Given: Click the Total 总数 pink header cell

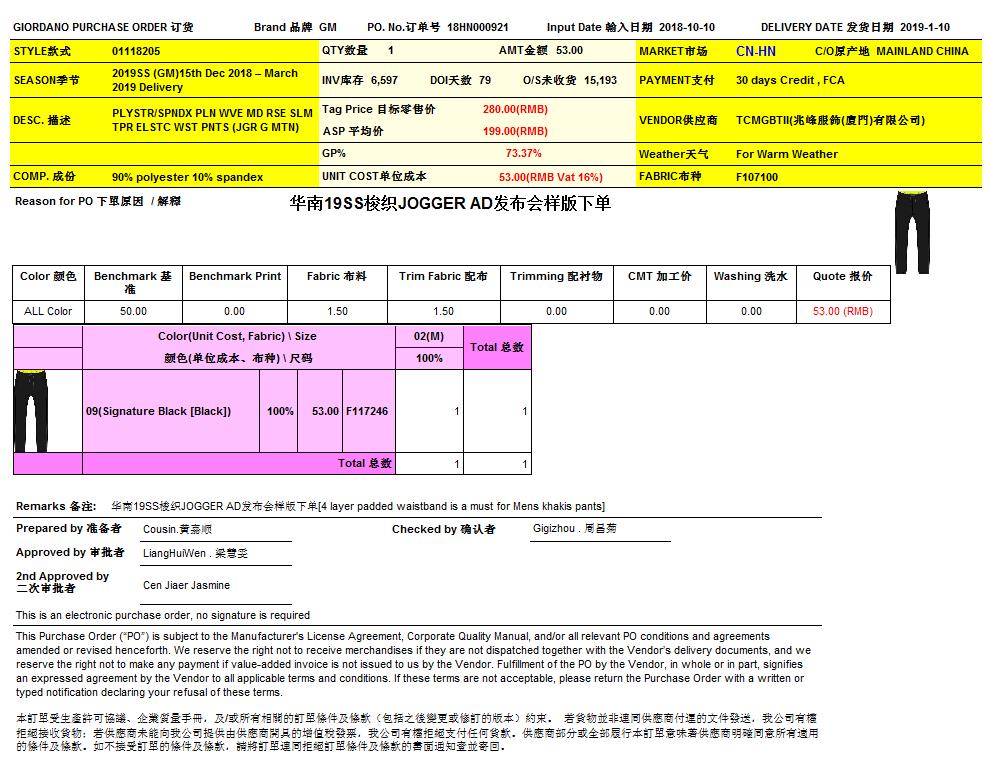Looking at the screenshot, I should [497, 347].
